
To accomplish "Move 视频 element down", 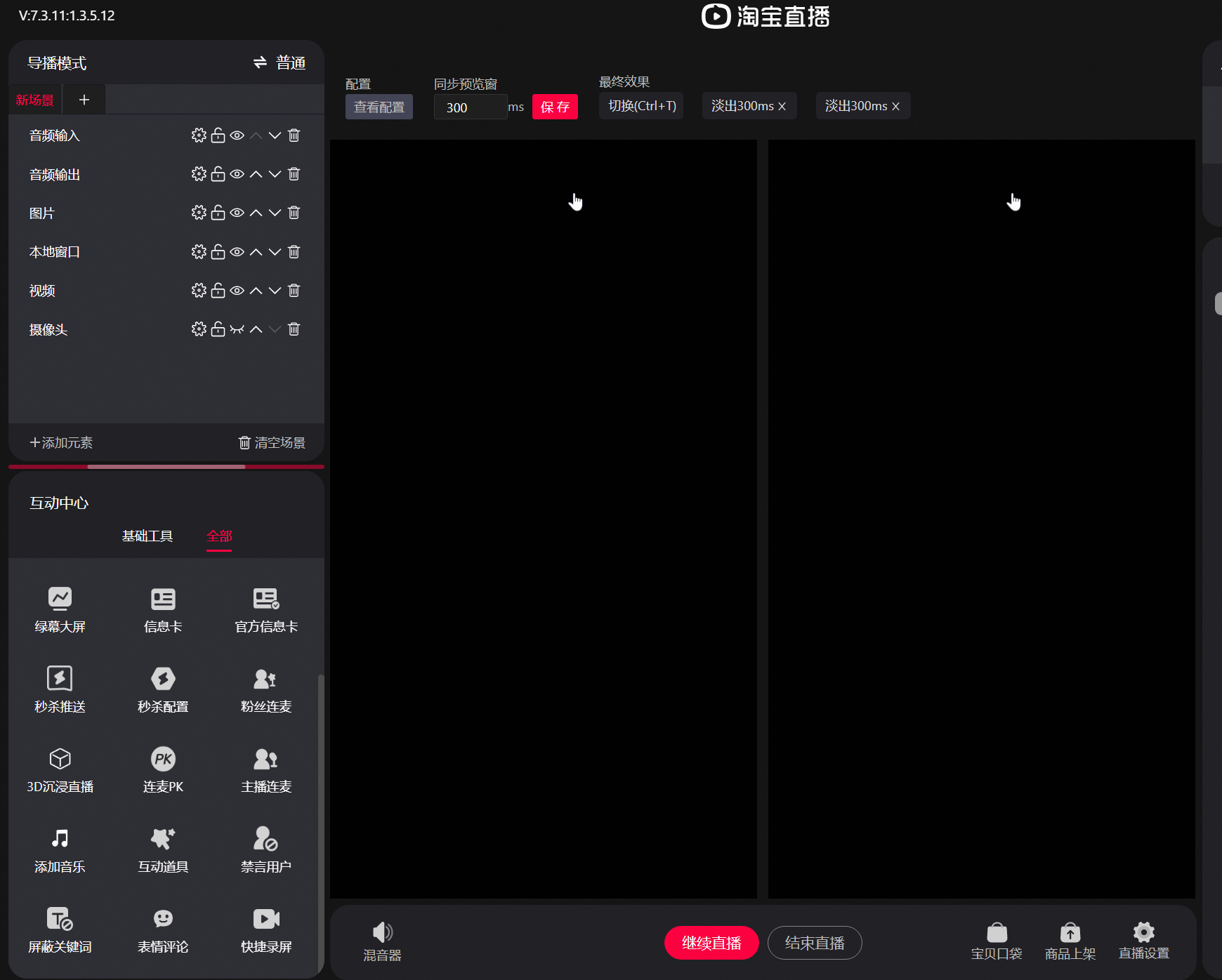I will (275, 290).
